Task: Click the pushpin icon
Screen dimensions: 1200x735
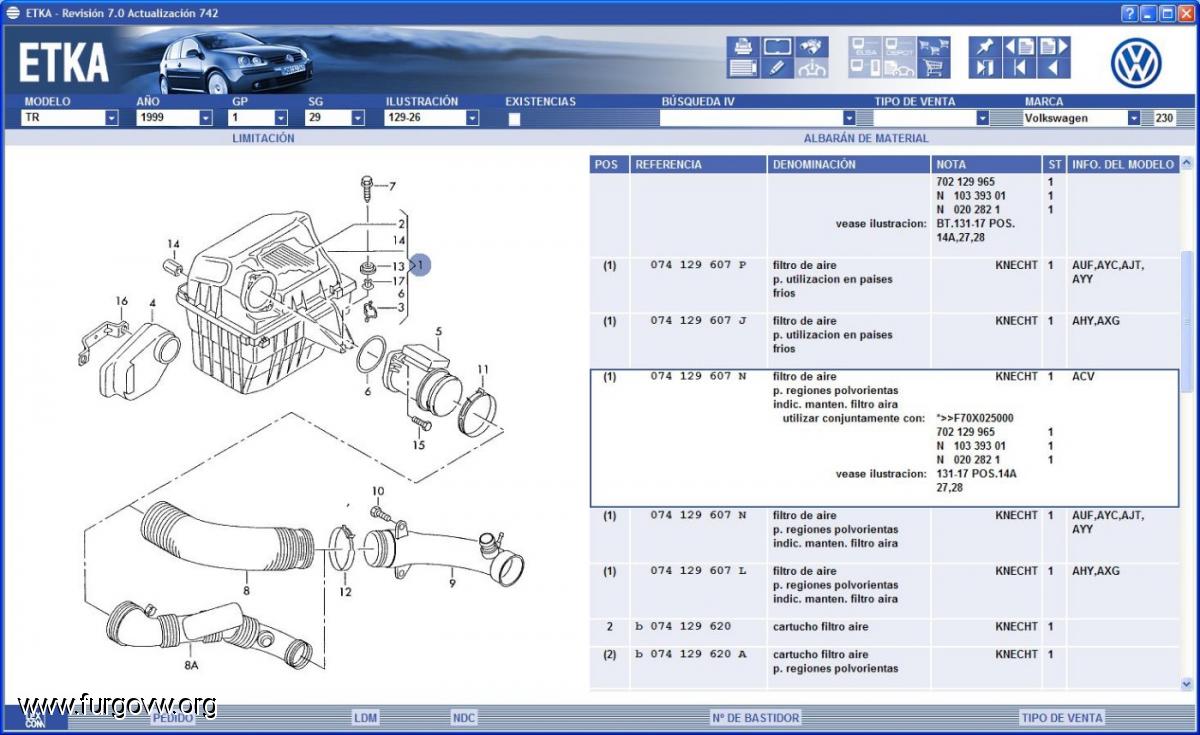Action: 986,46
